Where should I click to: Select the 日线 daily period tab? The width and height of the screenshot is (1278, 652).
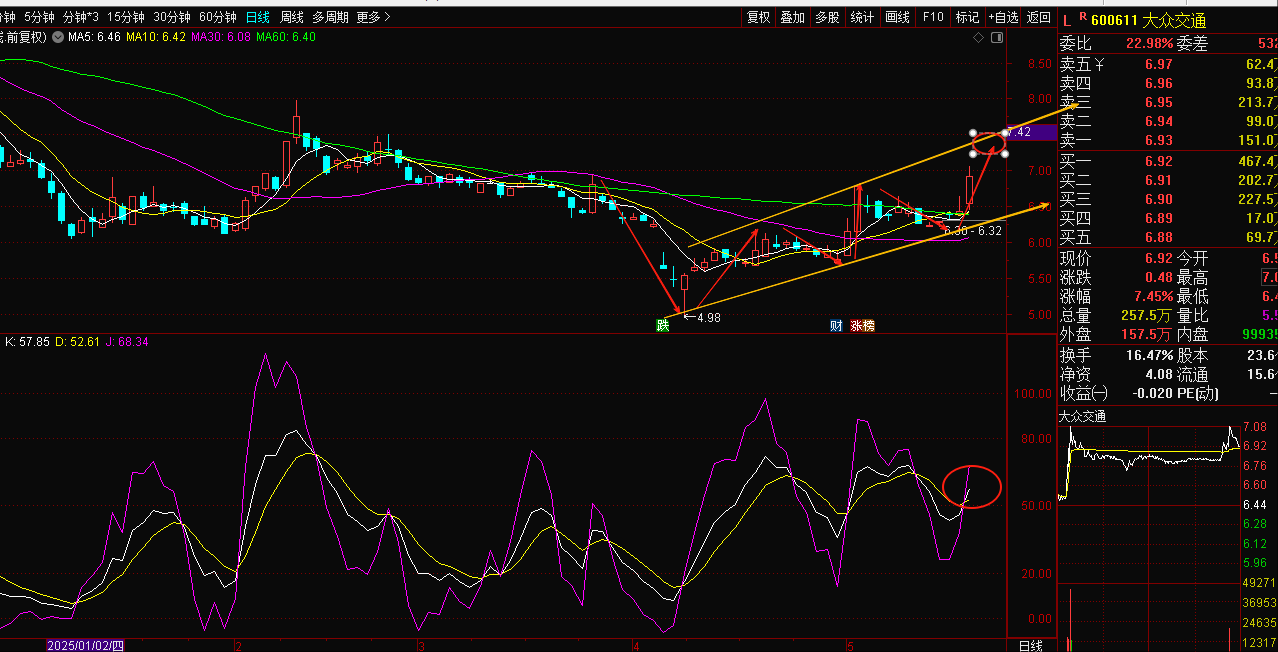(x=258, y=17)
